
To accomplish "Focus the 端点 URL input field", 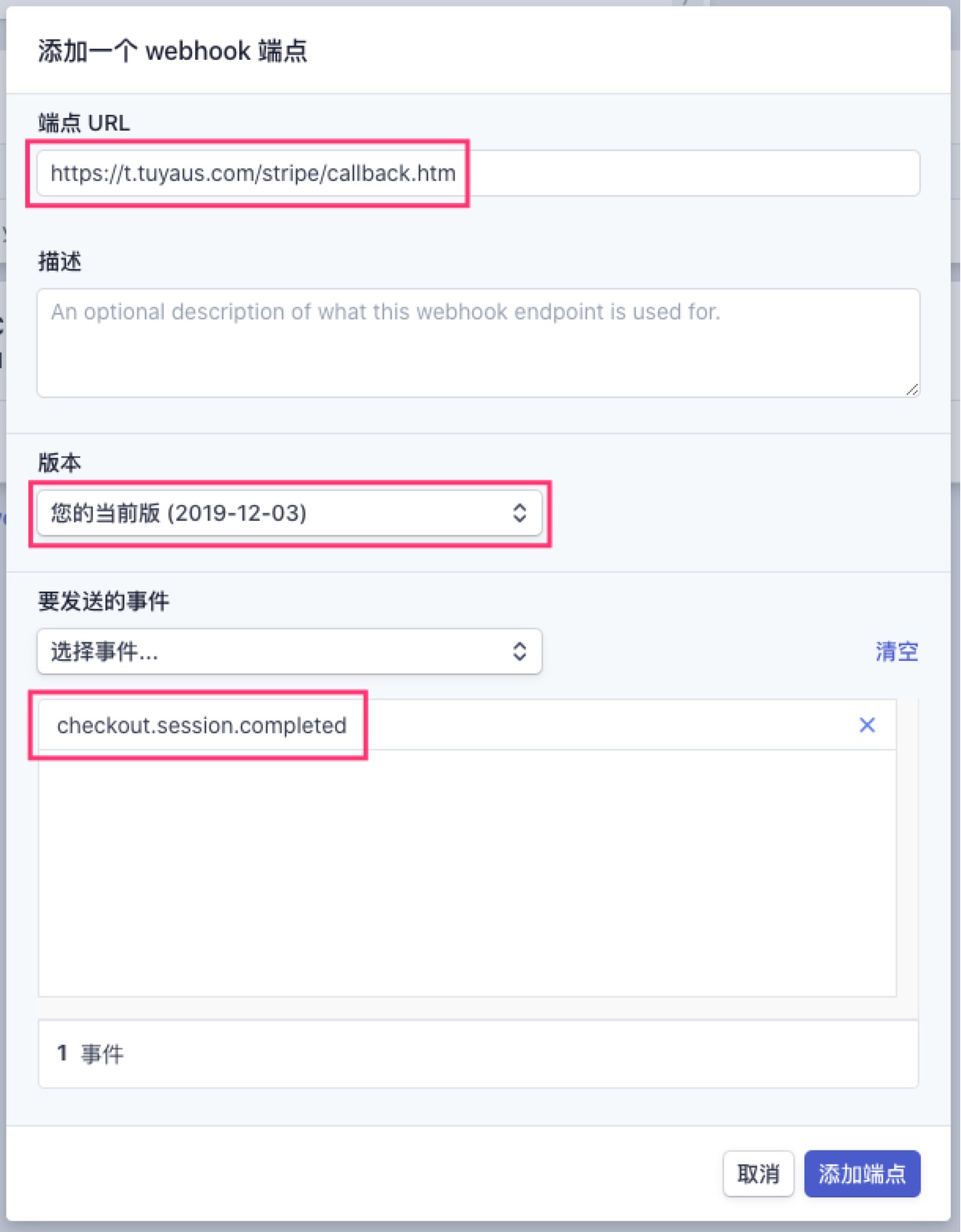I will tap(478, 173).
